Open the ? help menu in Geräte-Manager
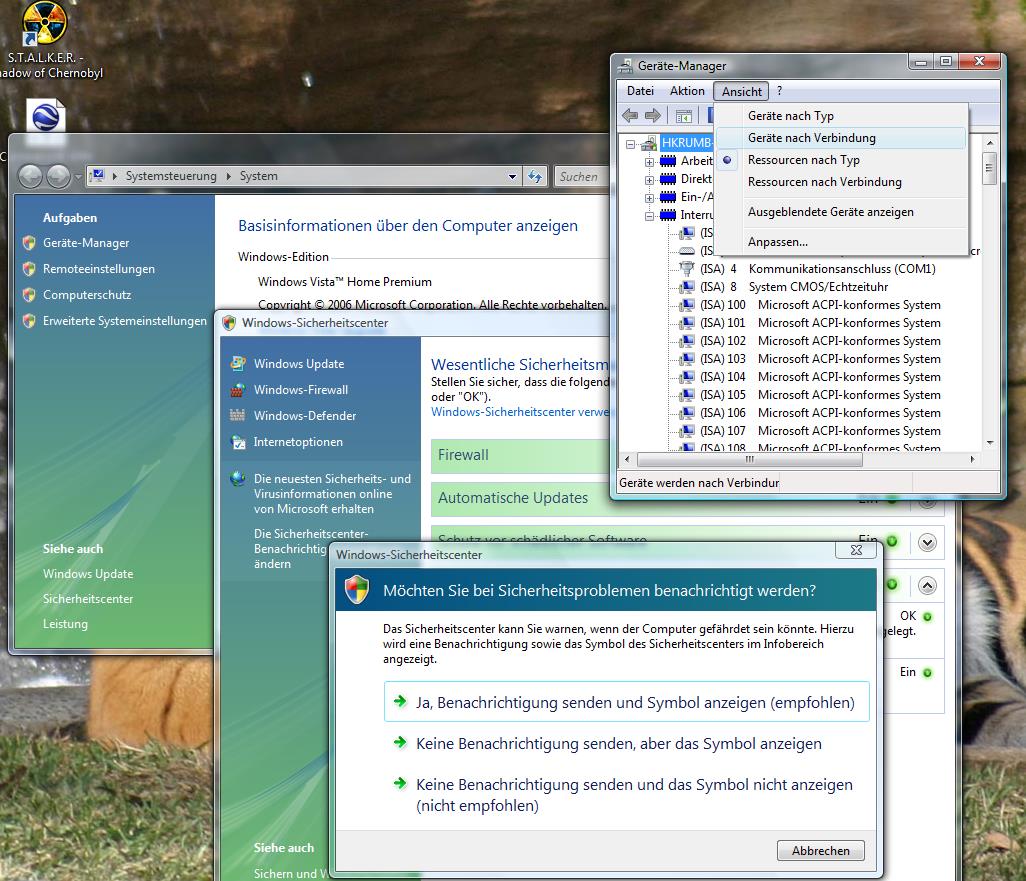The image size is (1026, 881). tap(779, 91)
